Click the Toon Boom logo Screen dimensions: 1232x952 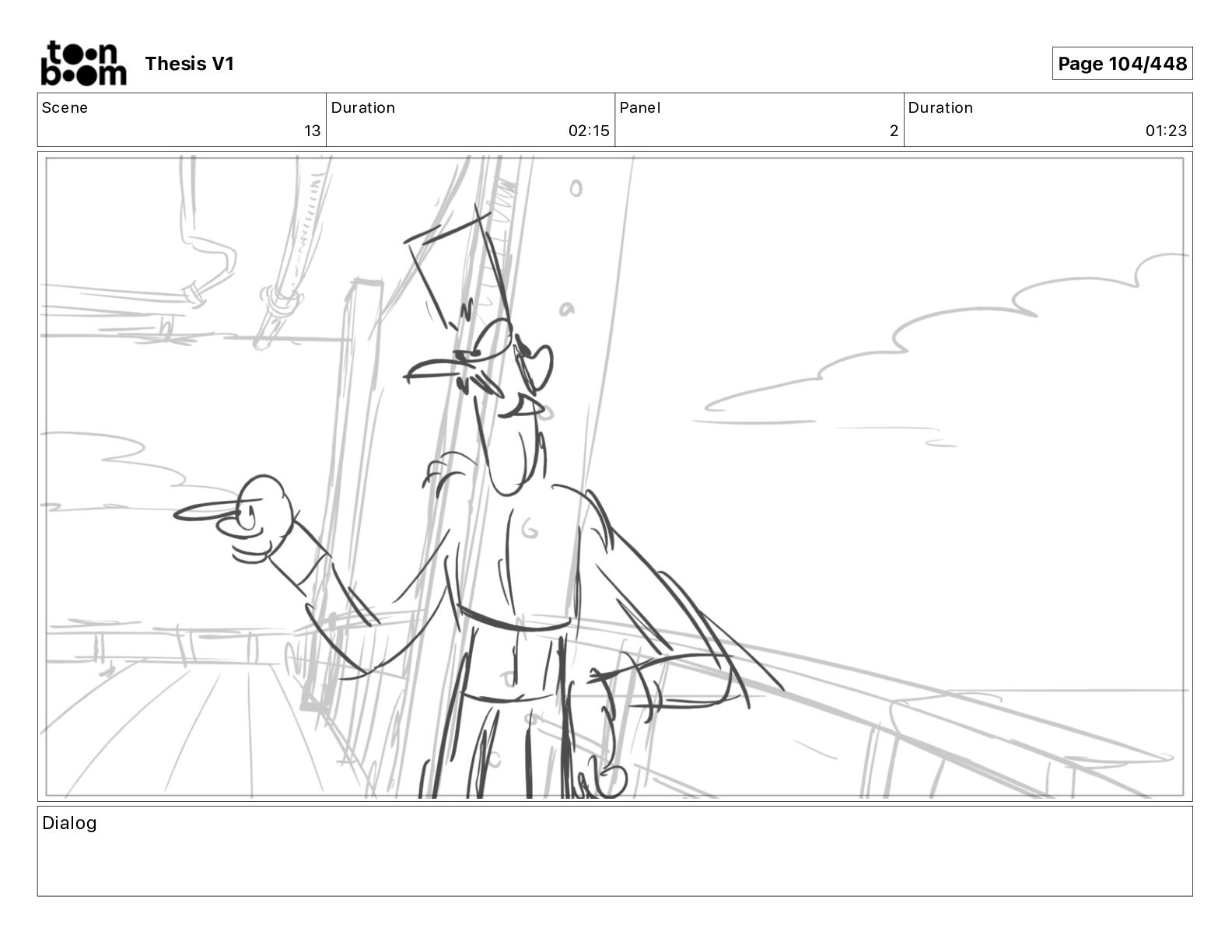tap(83, 63)
